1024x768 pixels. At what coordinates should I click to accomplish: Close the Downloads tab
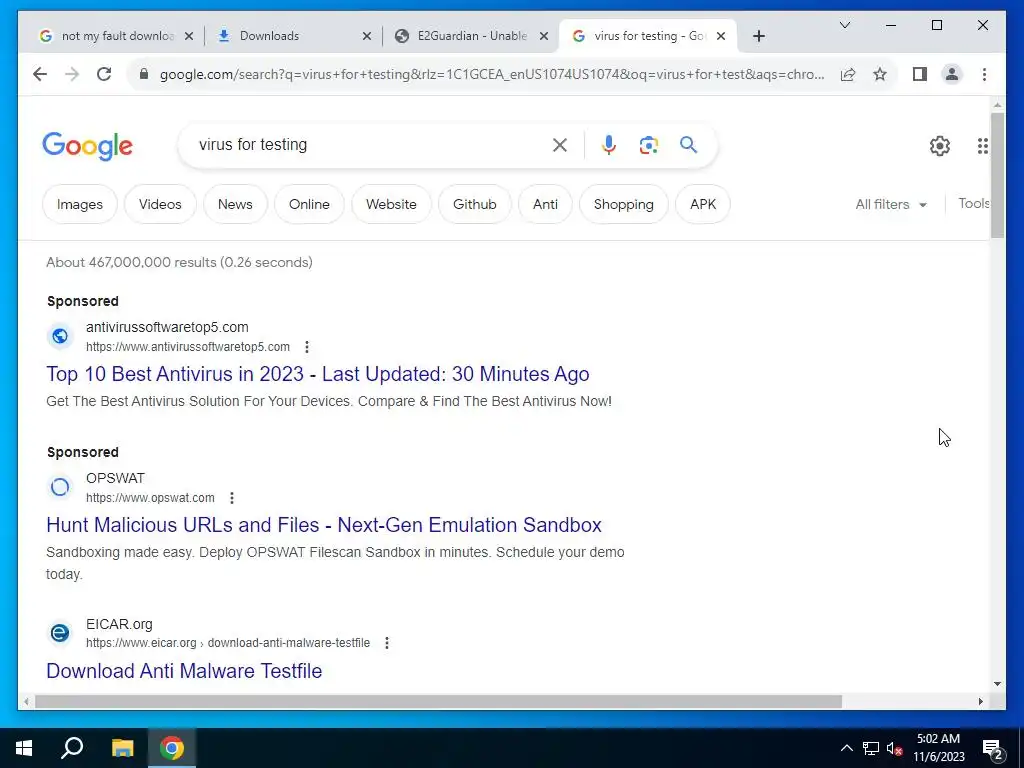pos(366,36)
